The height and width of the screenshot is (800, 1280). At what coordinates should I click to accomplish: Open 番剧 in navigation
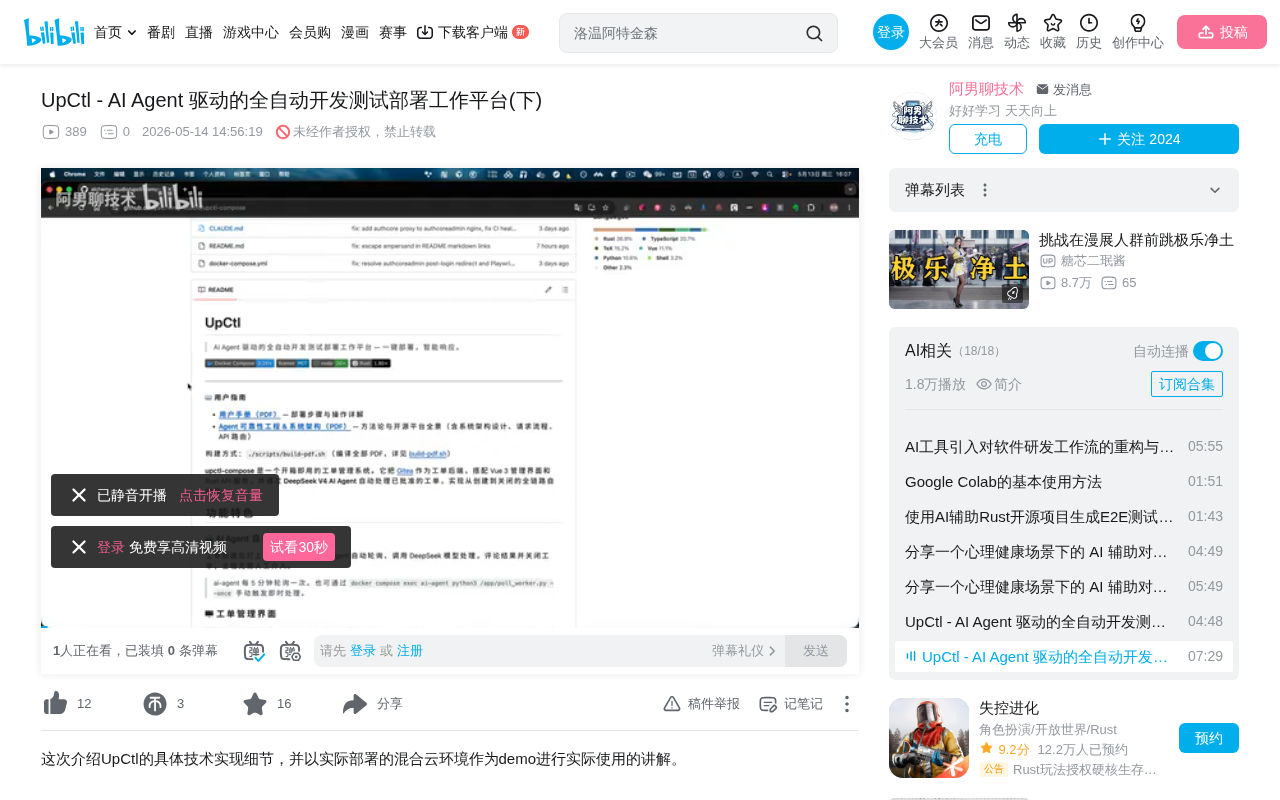[161, 32]
